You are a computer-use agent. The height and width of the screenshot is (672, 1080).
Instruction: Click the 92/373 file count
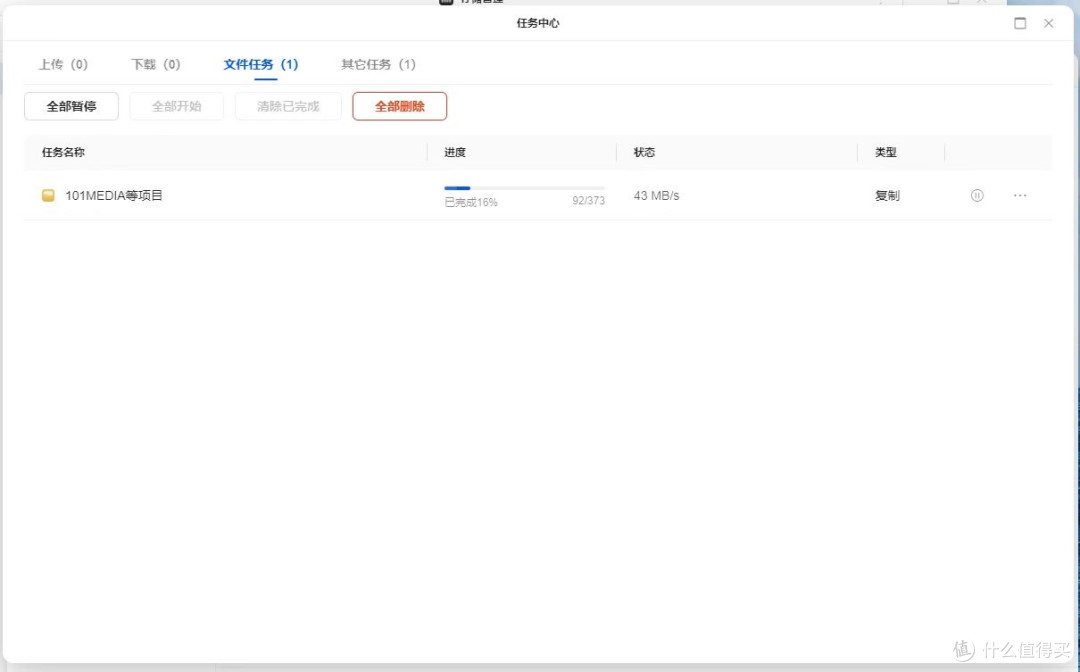coord(588,201)
